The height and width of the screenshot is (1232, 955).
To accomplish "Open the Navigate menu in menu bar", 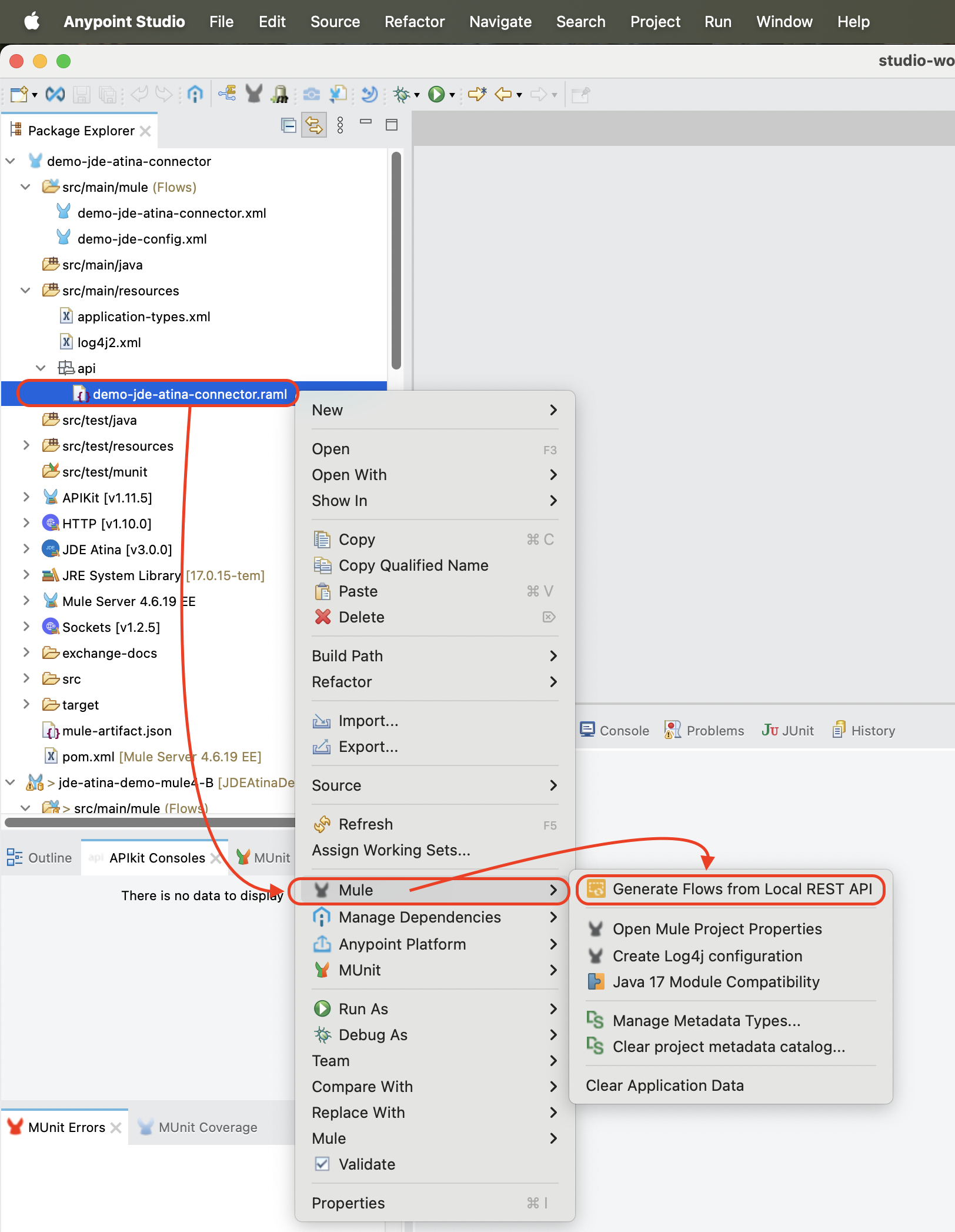I will 500,22.
